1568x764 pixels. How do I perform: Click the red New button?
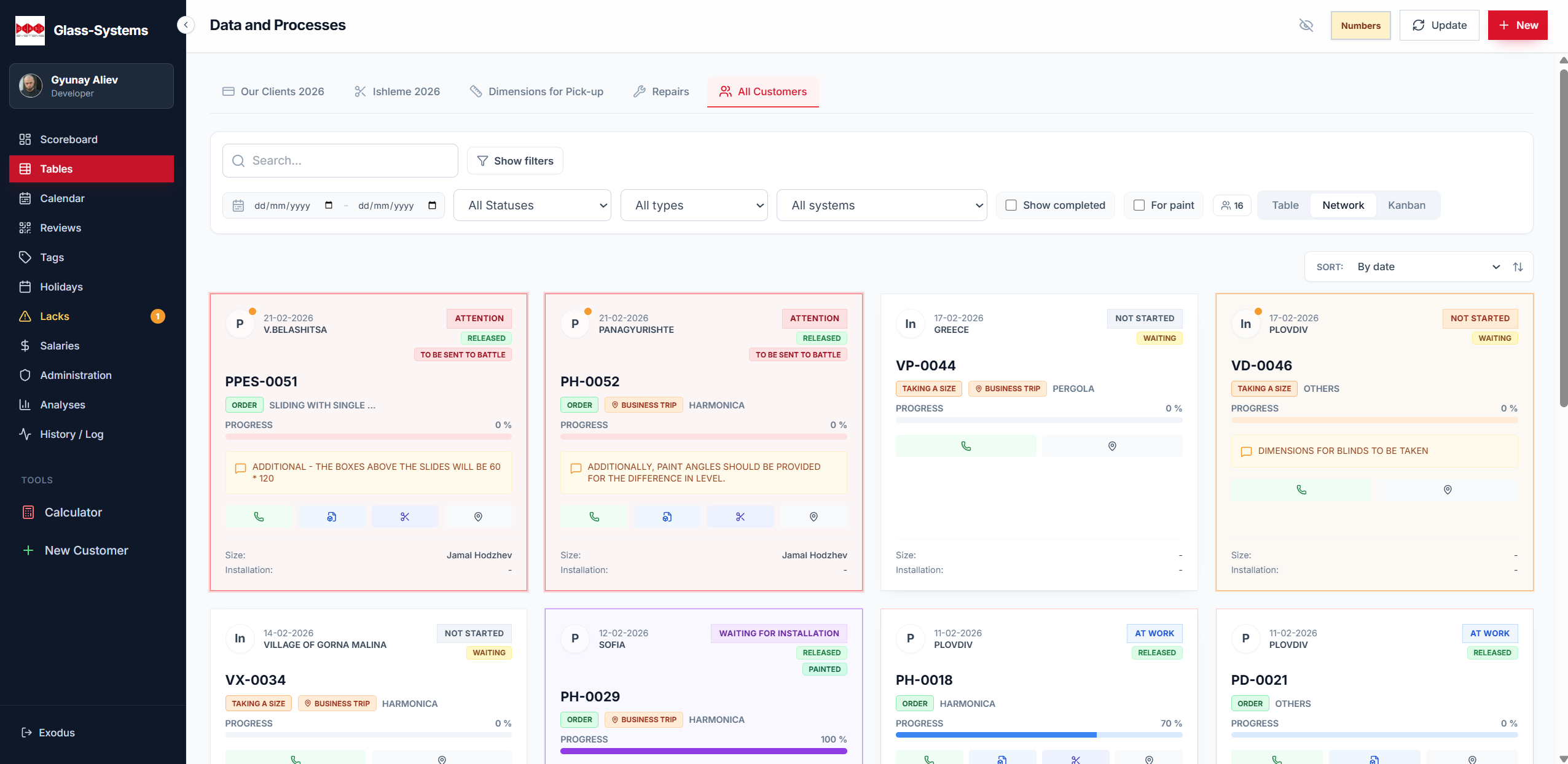point(1517,25)
